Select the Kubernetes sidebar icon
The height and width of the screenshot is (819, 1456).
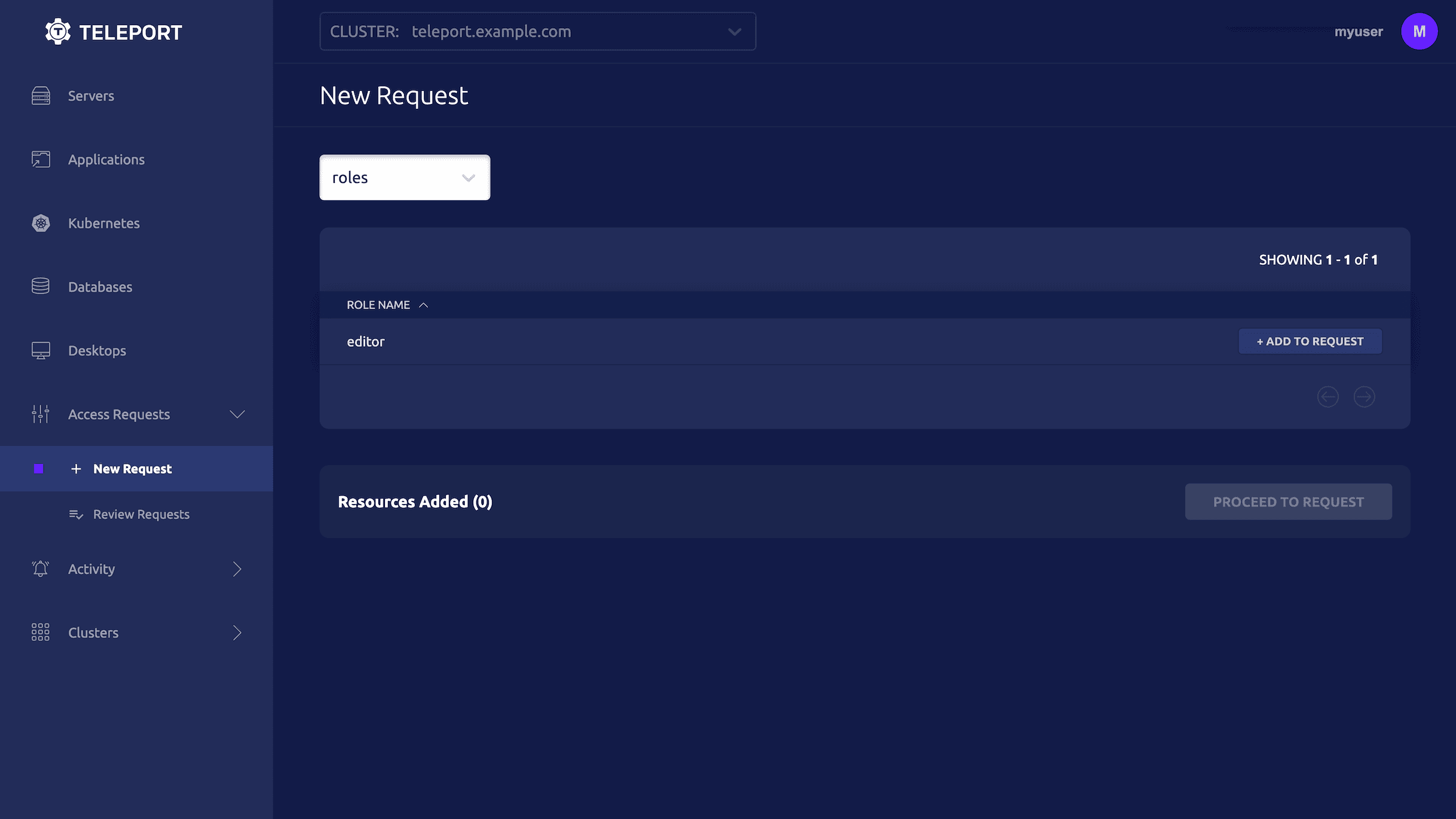[x=40, y=223]
